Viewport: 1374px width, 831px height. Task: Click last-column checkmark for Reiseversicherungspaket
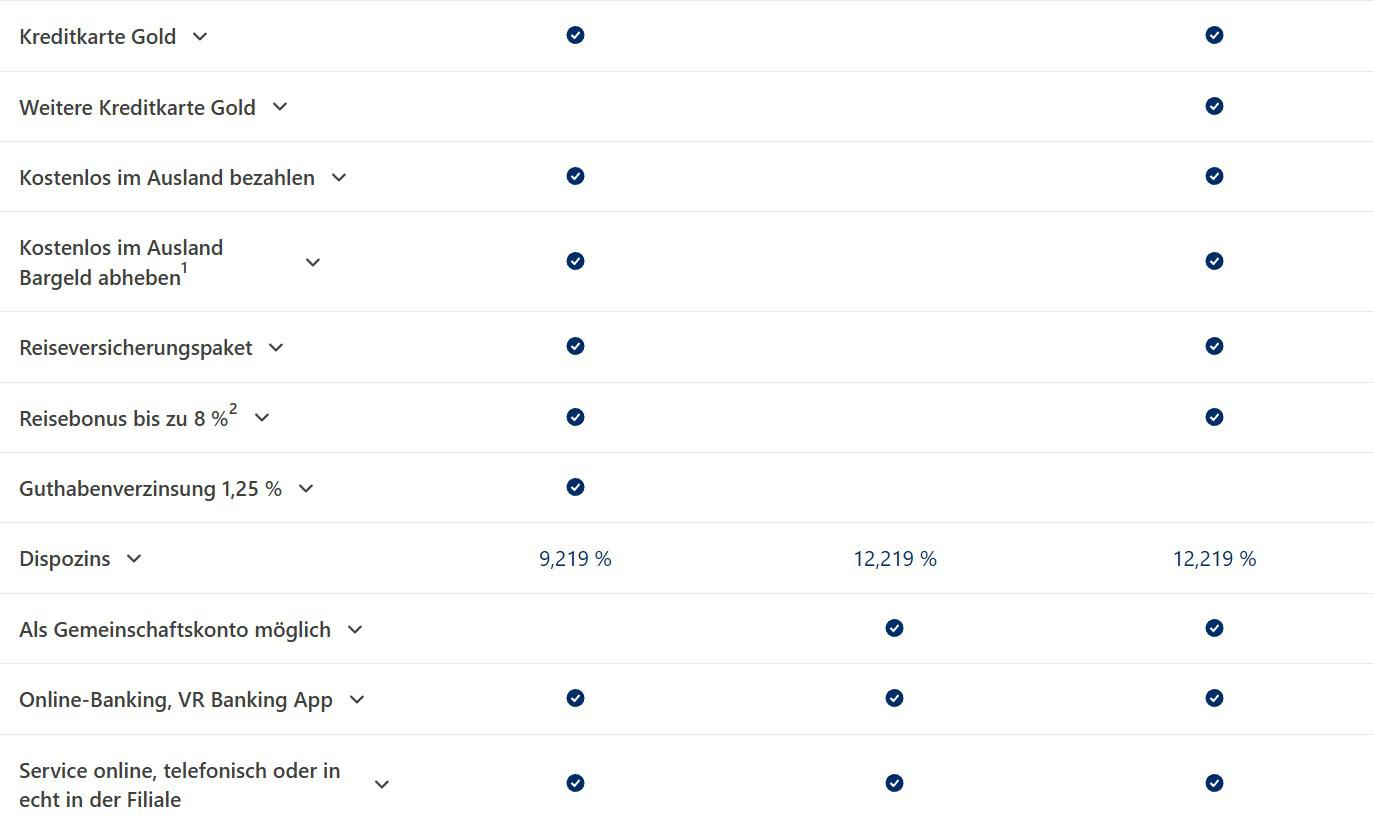1214,346
